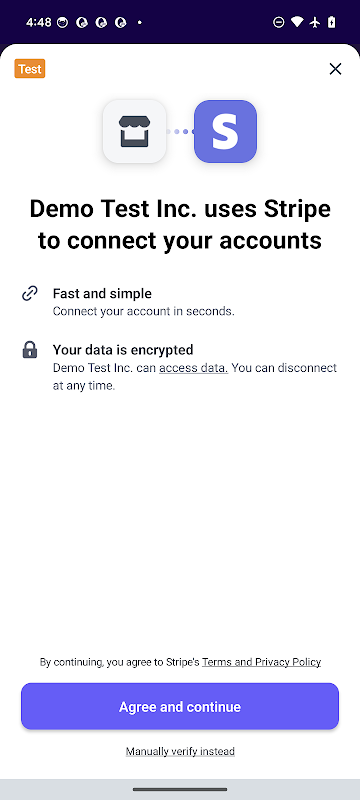Close the Stripe connection sheet with X
360x800 pixels.
[x=335, y=69]
